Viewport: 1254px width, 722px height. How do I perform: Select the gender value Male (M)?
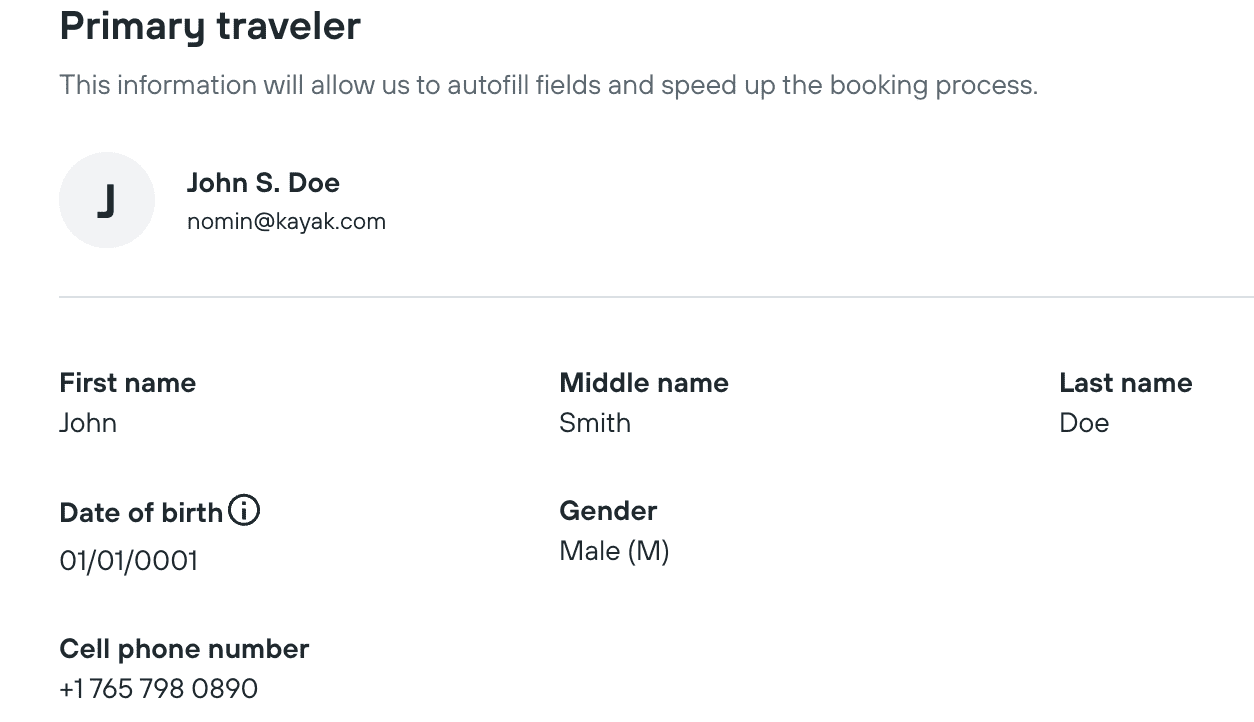tap(614, 551)
